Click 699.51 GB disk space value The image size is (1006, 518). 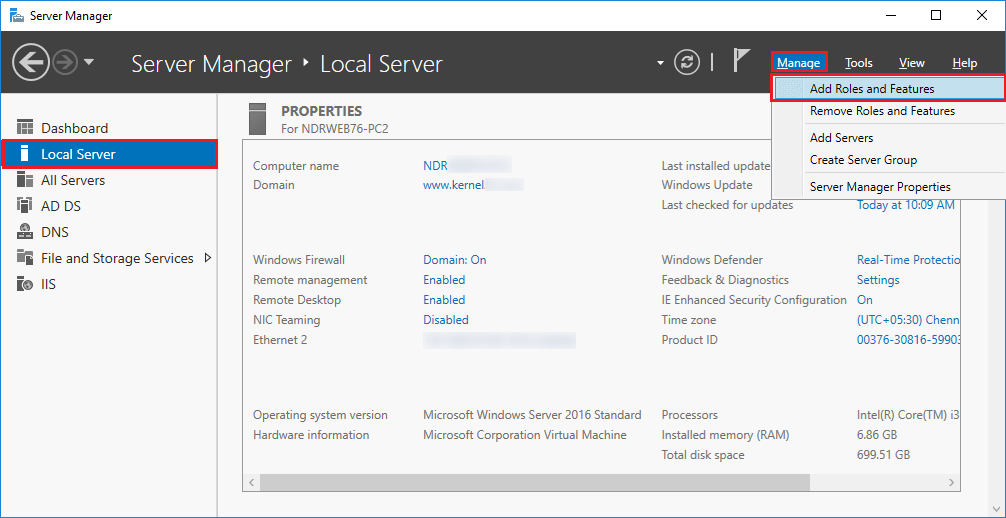(x=883, y=454)
